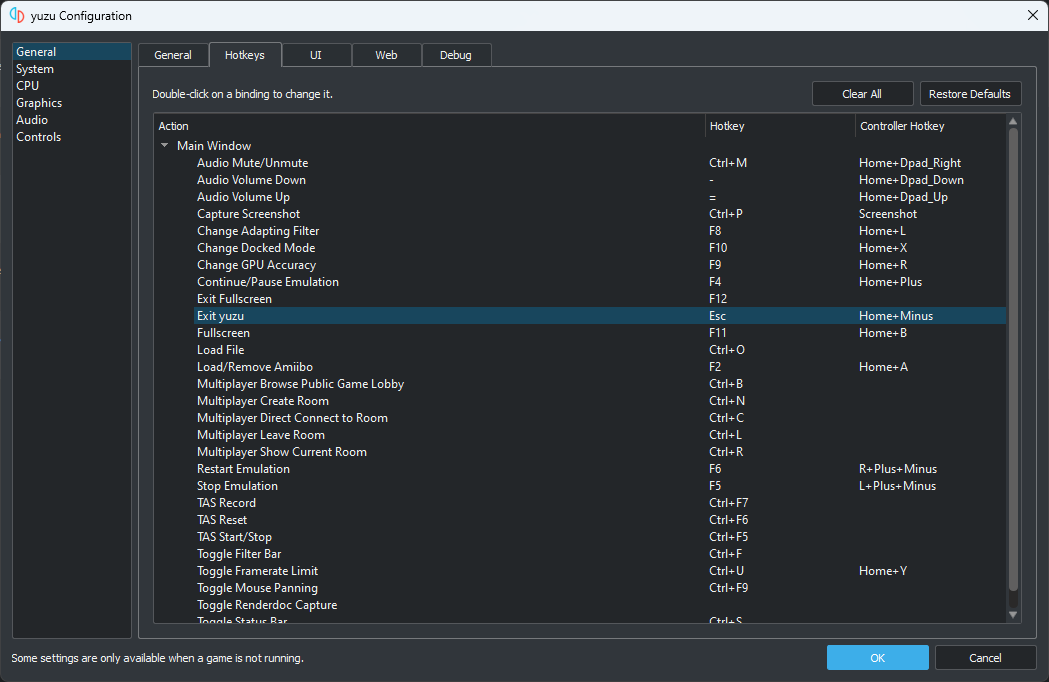This screenshot has width=1049, height=682.
Task: Click the Home+Y controller binding
Action: click(883, 571)
